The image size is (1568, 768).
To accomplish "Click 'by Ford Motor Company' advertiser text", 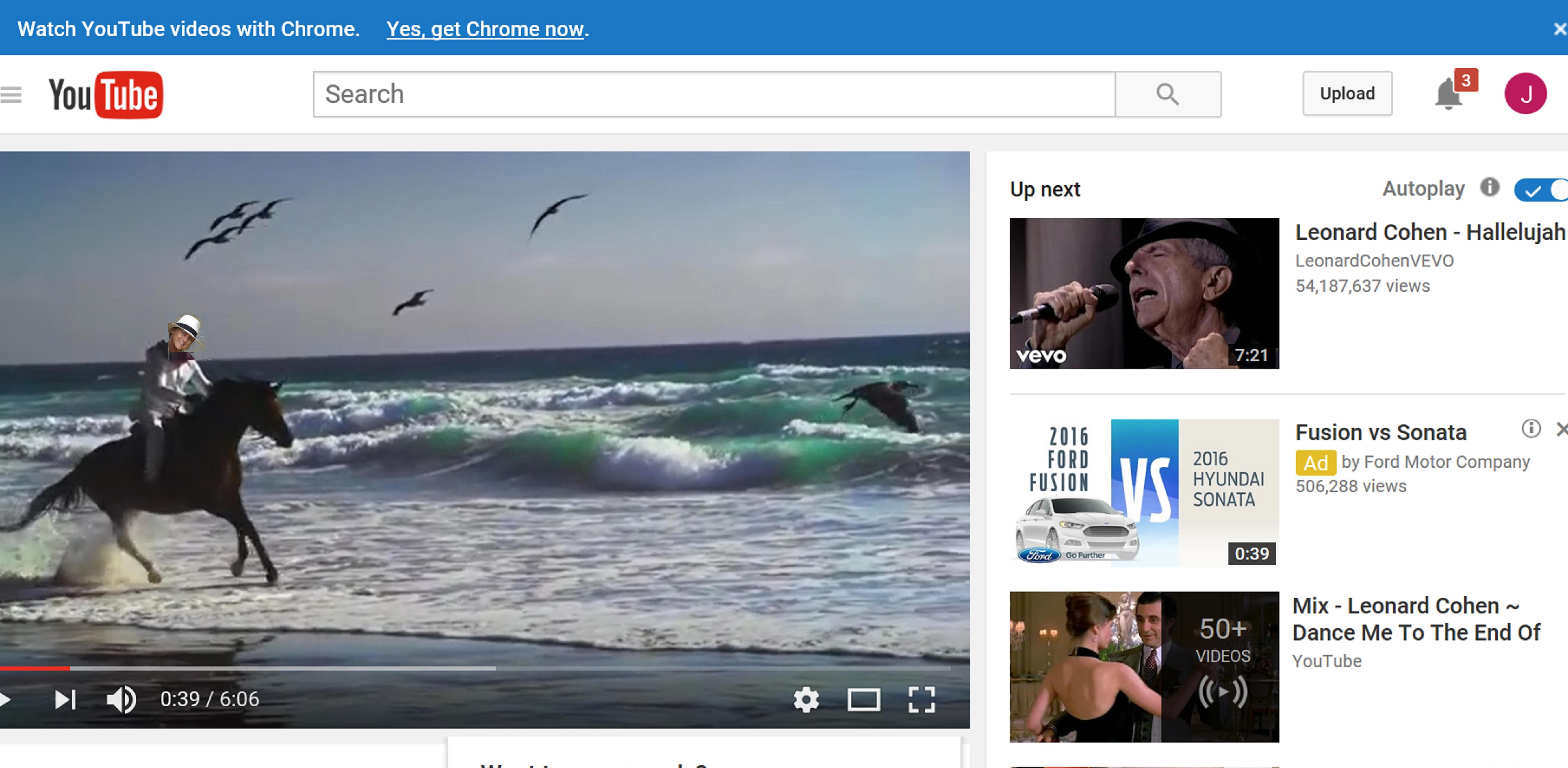I will (1435, 462).
